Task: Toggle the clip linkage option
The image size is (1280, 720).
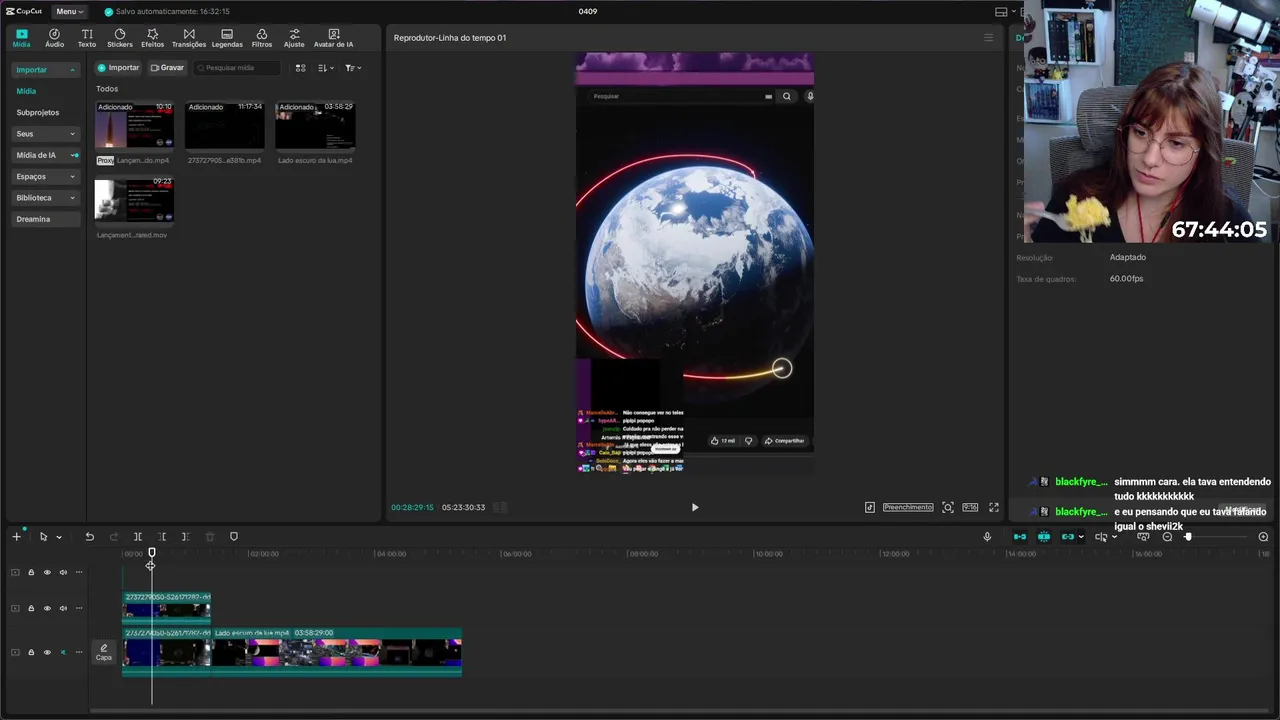Action: (x=1068, y=537)
